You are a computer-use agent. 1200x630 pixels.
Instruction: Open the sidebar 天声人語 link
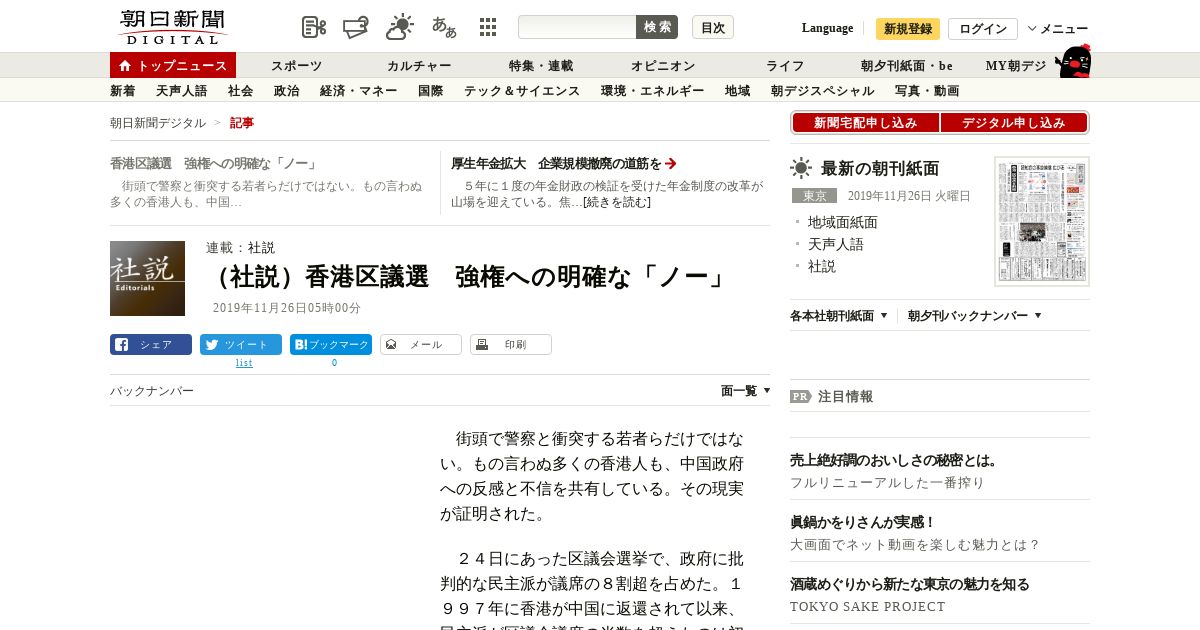[836, 244]
